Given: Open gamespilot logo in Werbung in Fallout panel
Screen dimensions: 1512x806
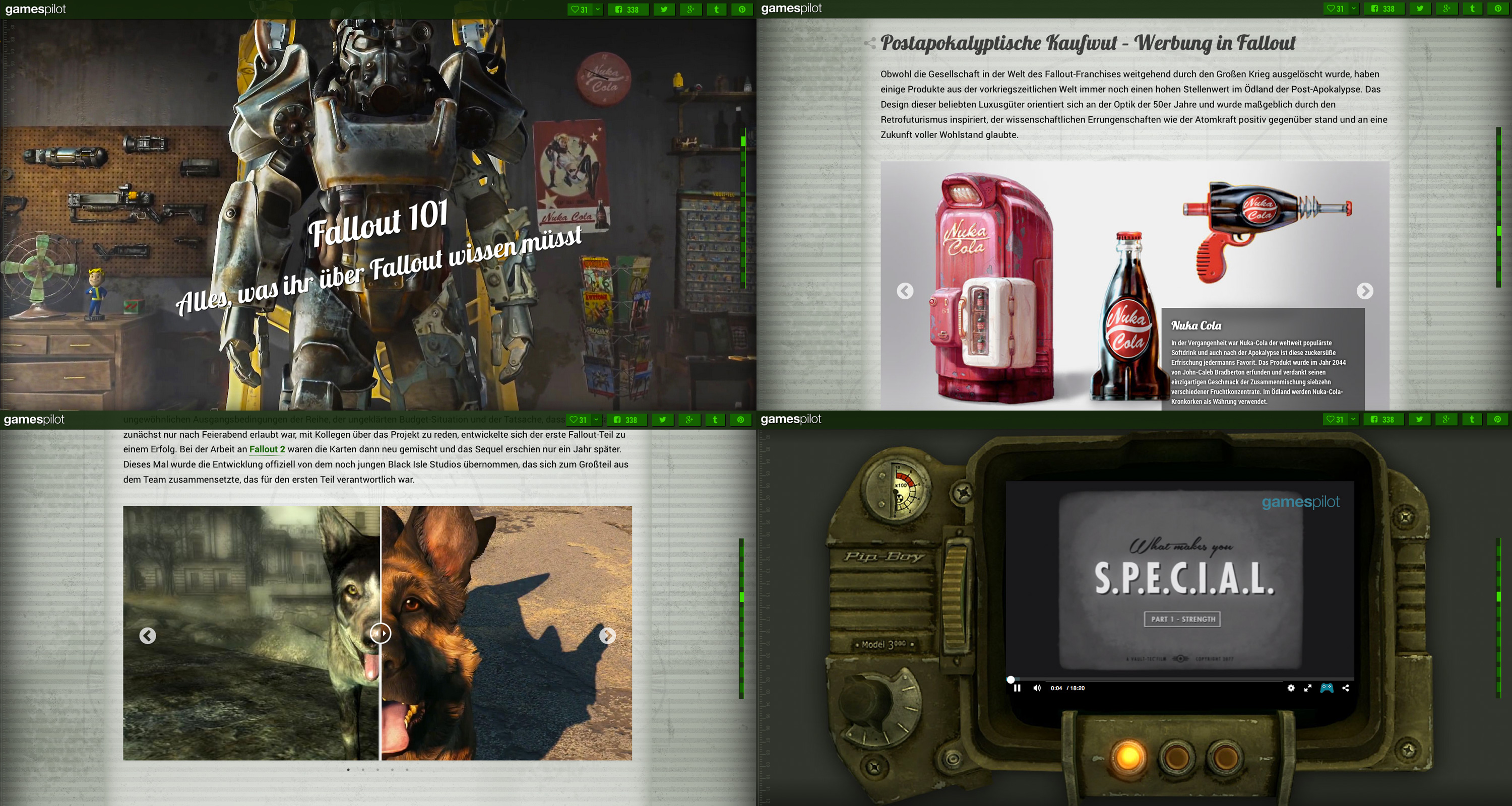Looking at the screenshot, I should [791, 8].
